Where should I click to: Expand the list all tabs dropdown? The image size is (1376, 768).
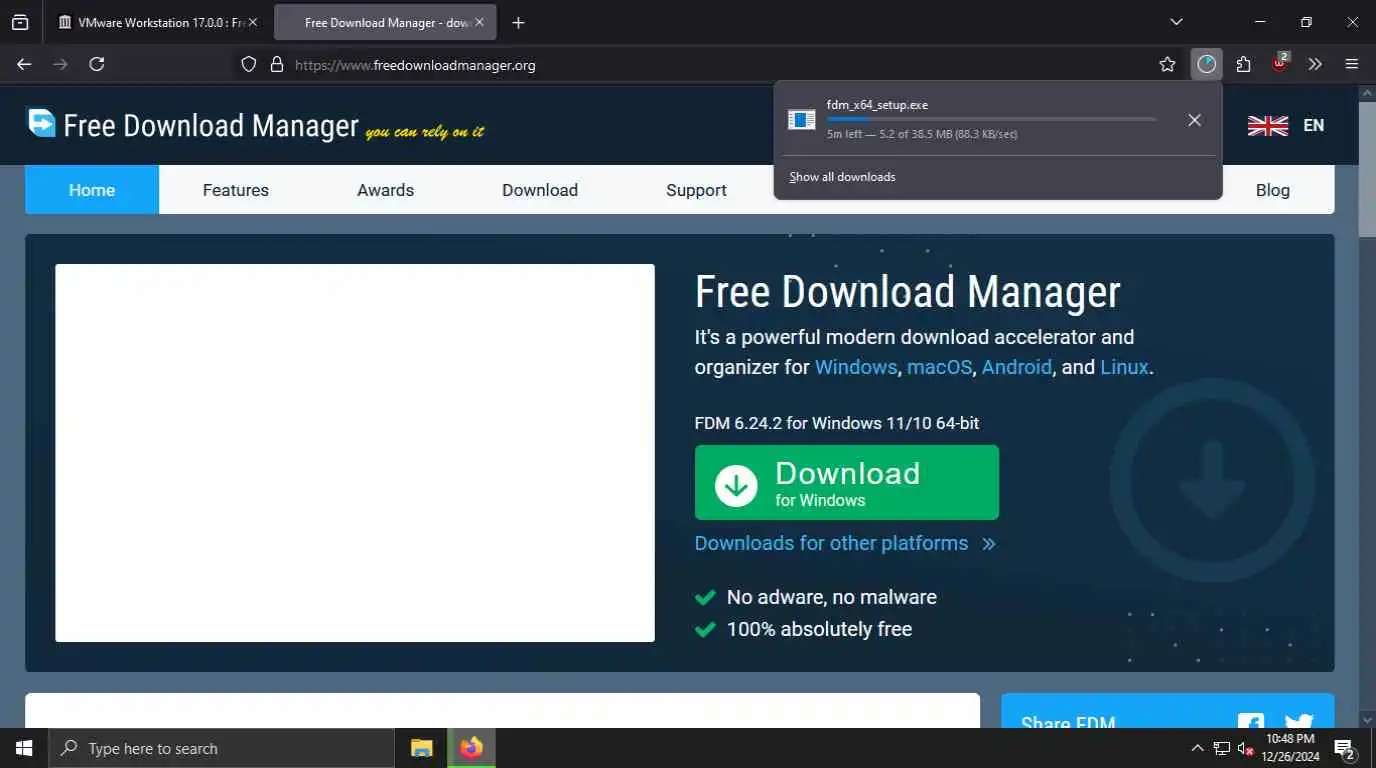tap(1176, 22)
